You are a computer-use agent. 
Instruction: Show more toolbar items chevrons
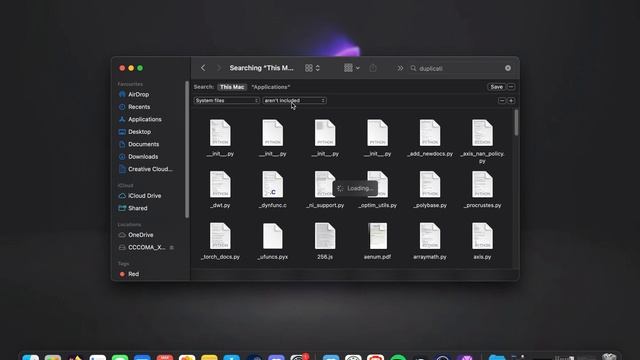400,68
